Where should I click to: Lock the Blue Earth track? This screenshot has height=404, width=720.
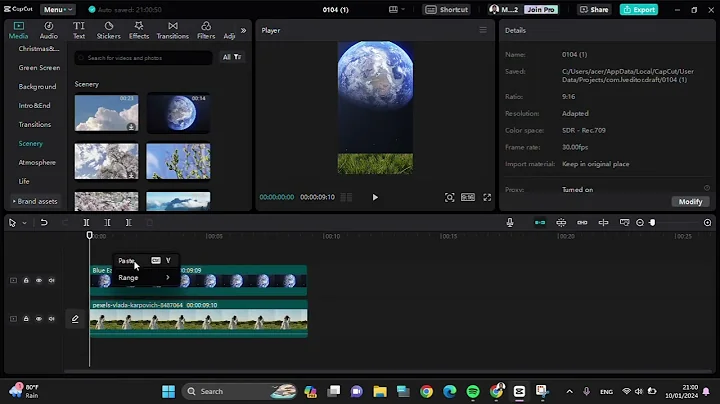[x=26, y=281]
